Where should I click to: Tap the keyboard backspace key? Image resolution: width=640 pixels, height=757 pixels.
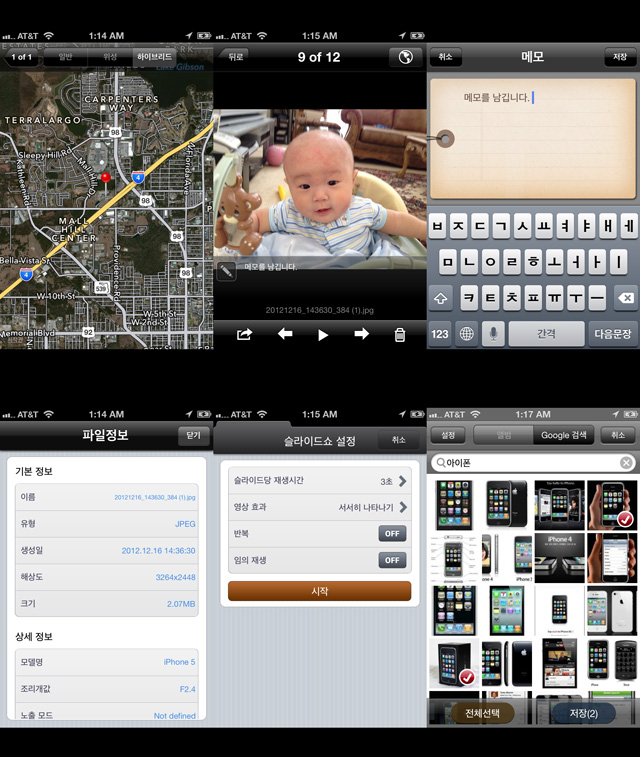626,298
